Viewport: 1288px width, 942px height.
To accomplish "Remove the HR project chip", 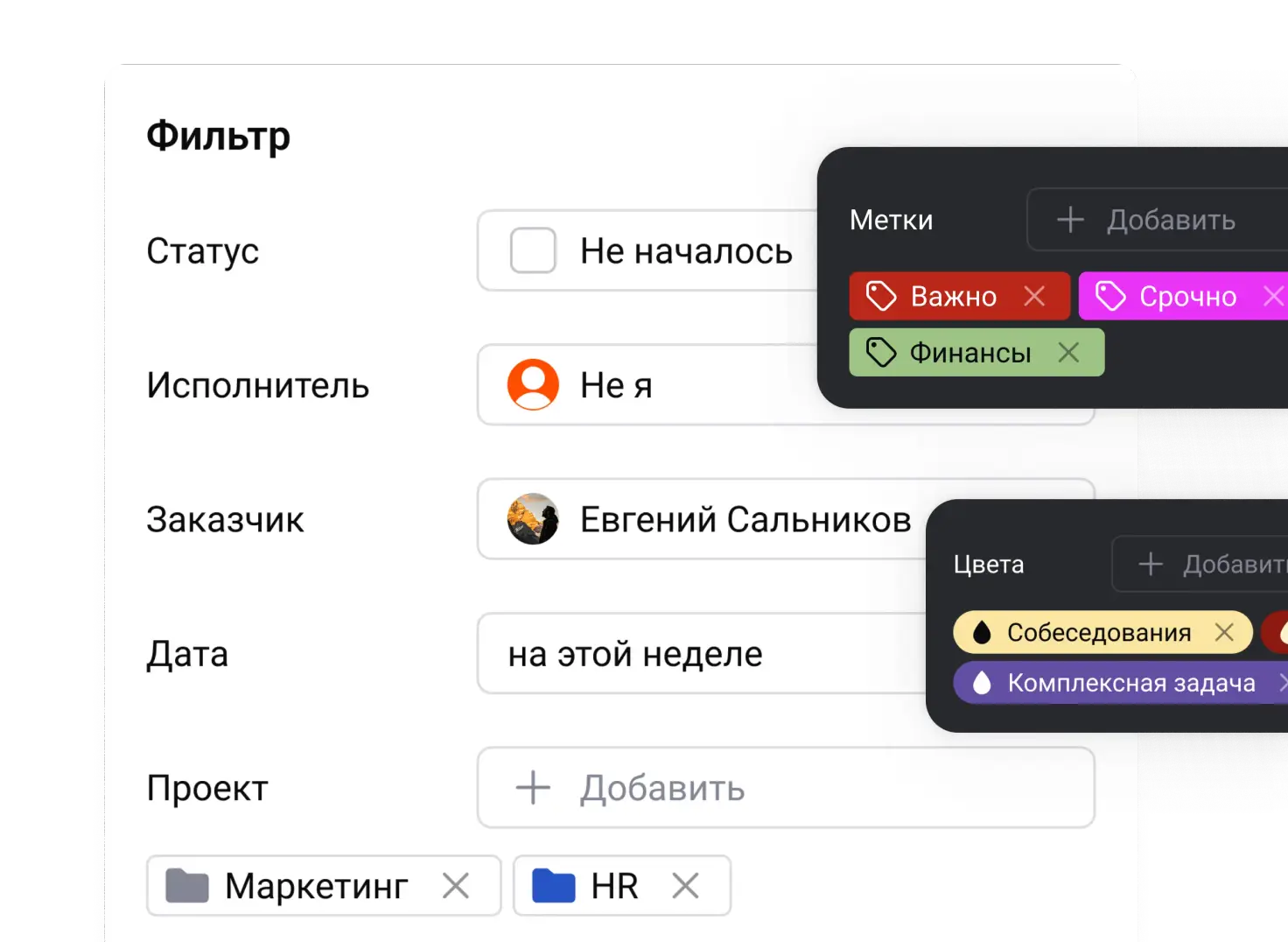I will pos(688,885).
